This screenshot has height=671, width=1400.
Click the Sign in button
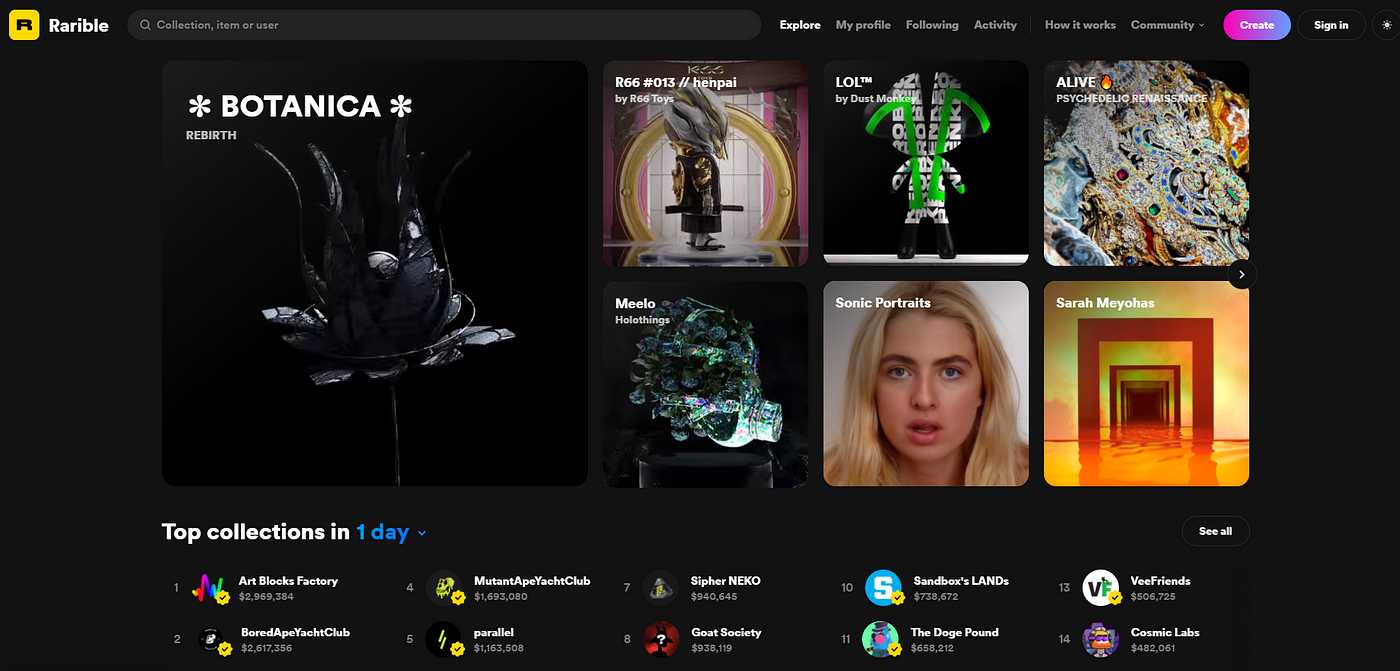[x=1331, y=25]
